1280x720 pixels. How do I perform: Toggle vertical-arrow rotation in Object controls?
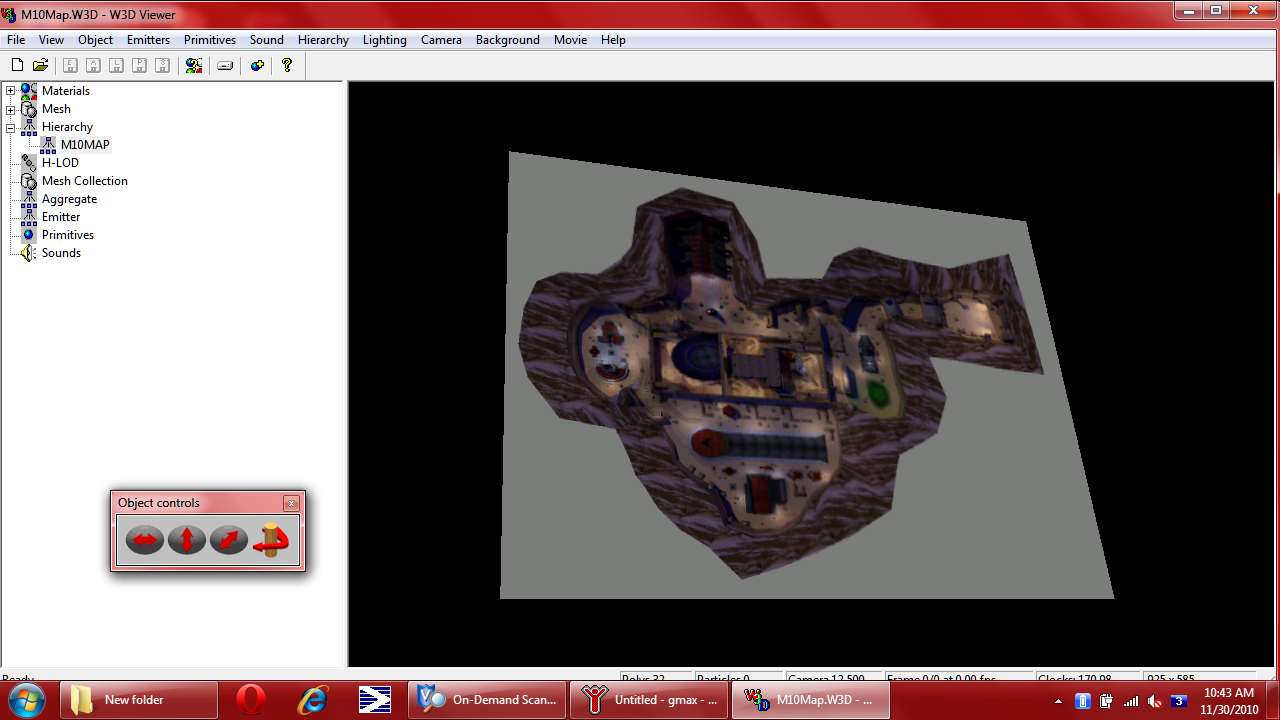[x=187, y=540]
